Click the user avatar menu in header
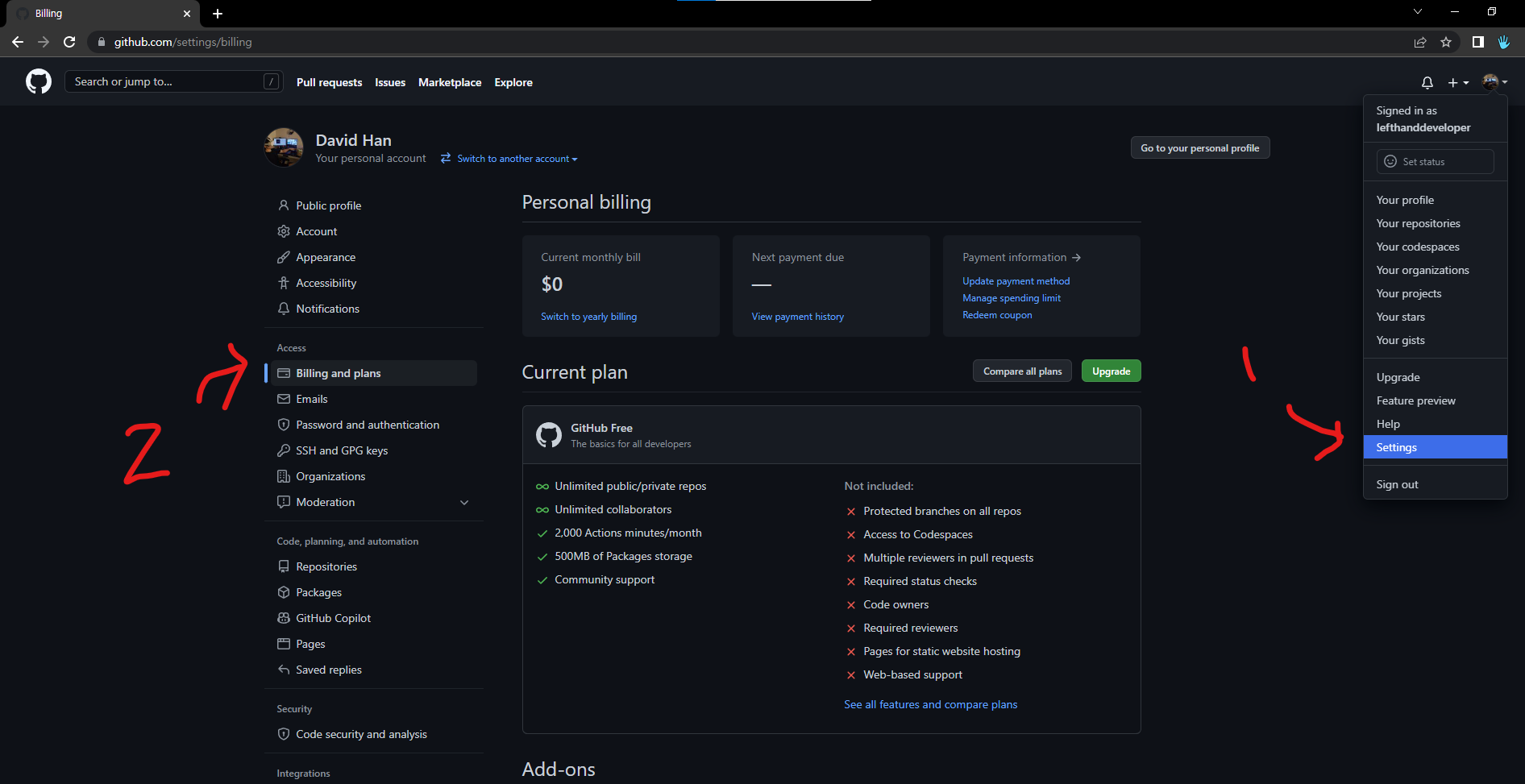 coord(1494,81)
